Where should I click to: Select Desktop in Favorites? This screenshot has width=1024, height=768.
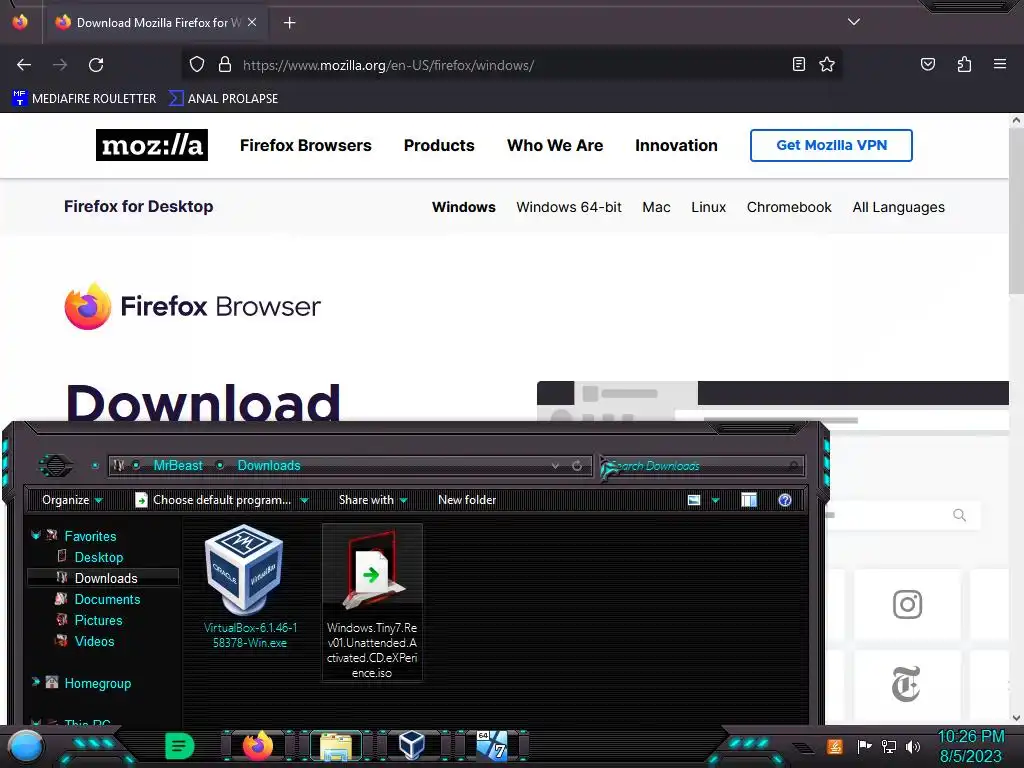pos(99,557)
